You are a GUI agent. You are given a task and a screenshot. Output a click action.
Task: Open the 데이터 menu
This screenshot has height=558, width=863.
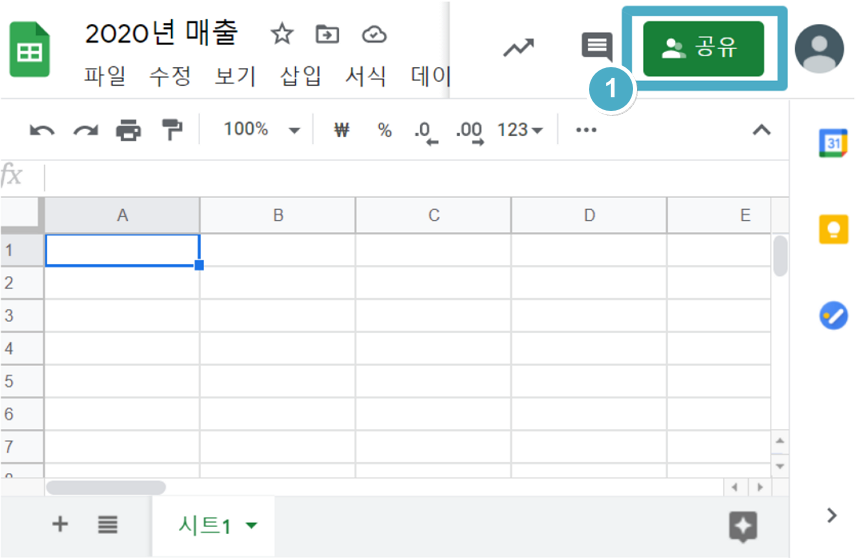click(430, 75)
